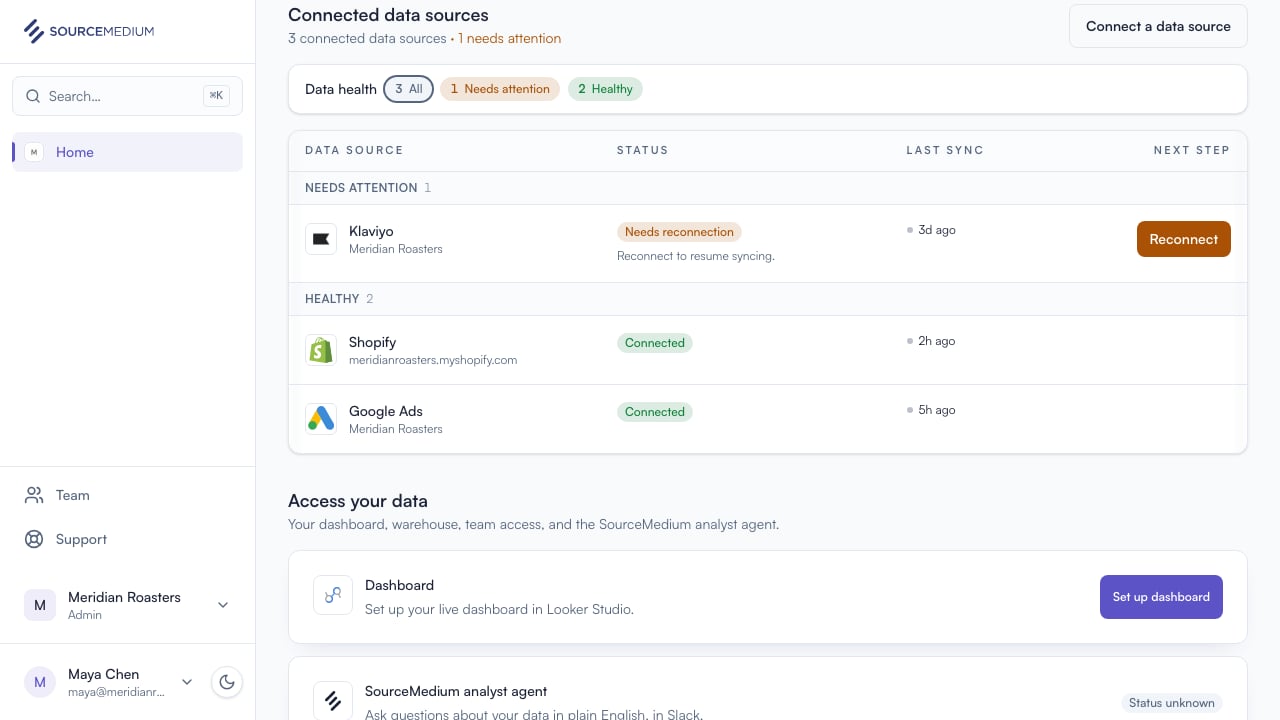Screen dimensions: 1280x720
Task: Click the Dashboard card title
Action: pos(399,585)
